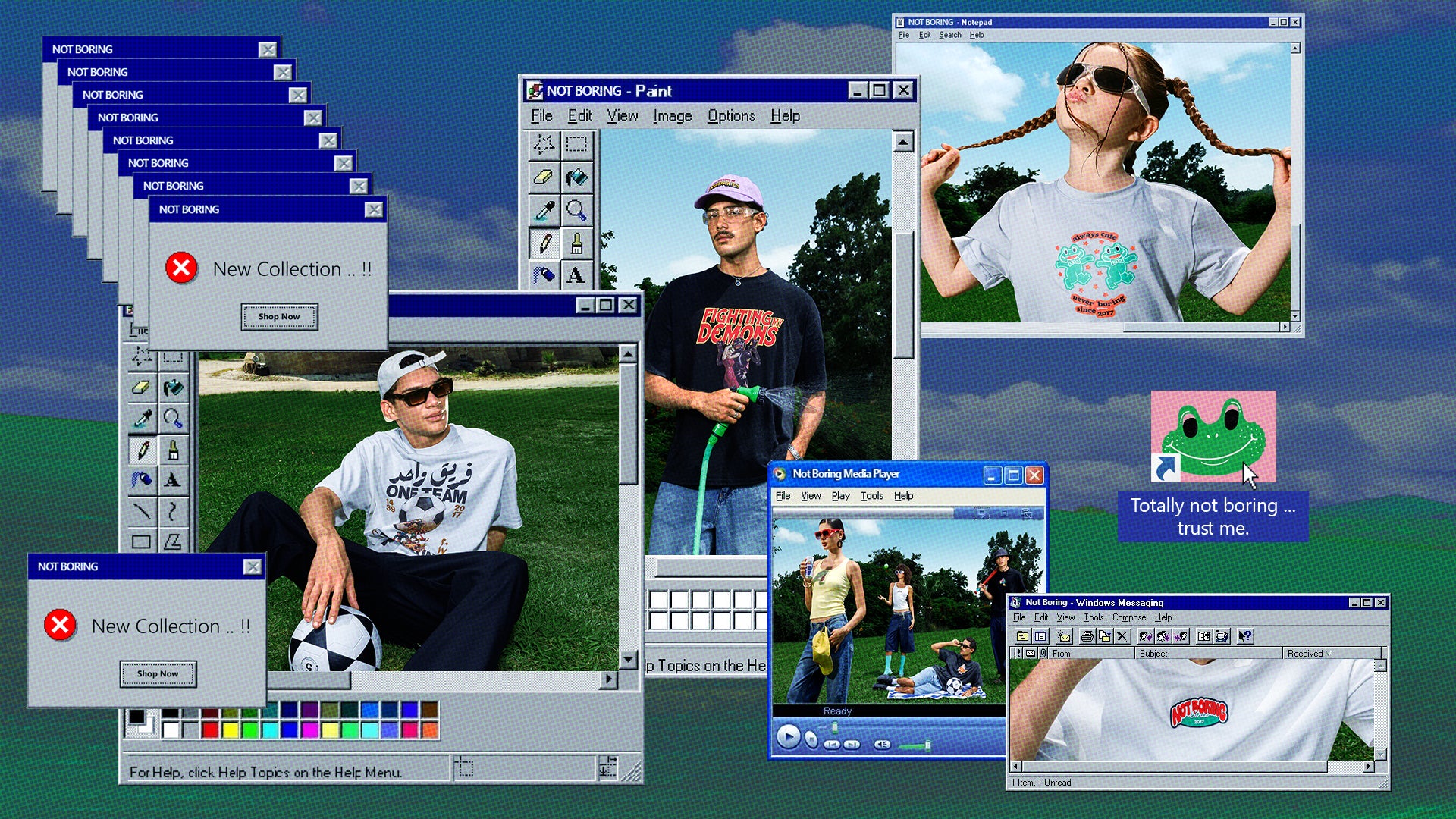Pick the yellow swatch in Paint color palette
This screenshot has height=819, width=1456.
(x=231, y=730)
